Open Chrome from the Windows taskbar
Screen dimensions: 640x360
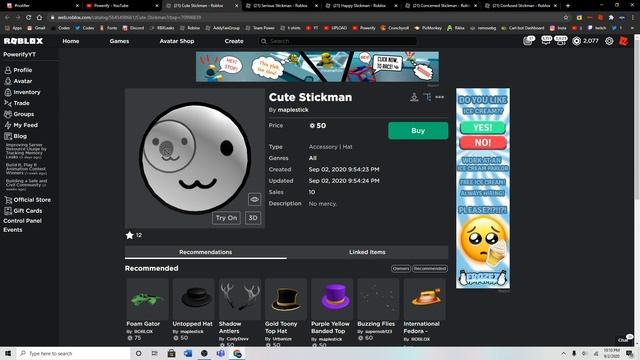[x=237, y=353]
